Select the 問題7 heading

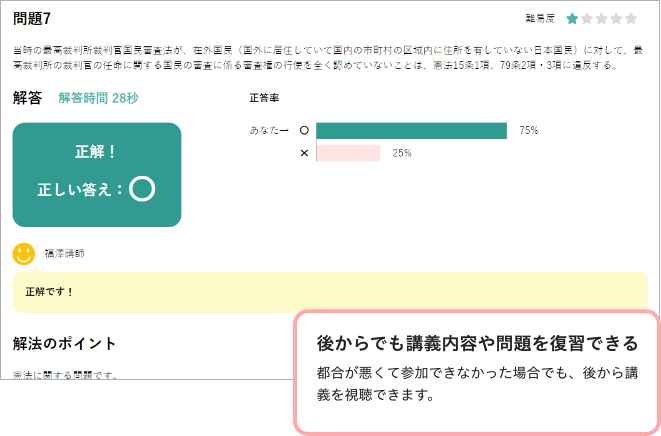tap(32, 19)
